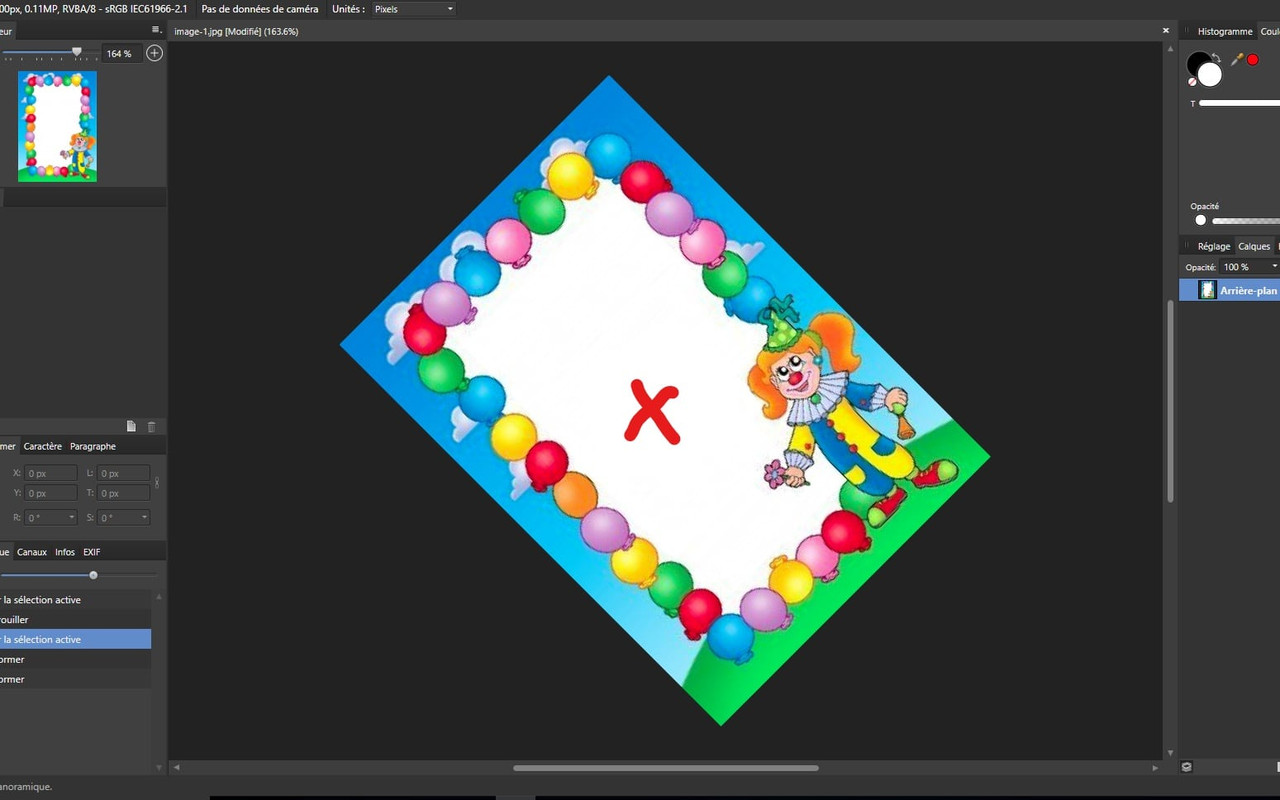Click the red color swatch in the Couleur panel

point(1253,59)
